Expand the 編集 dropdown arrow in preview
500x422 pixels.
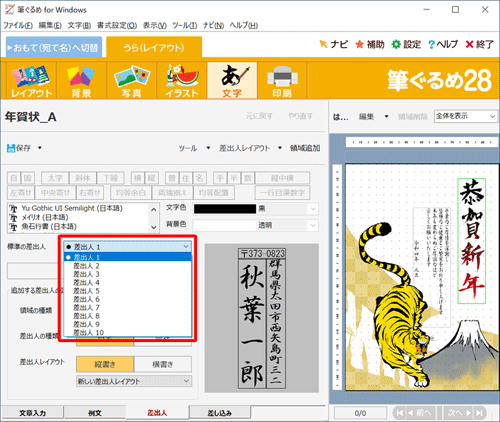tap(386, 117)
